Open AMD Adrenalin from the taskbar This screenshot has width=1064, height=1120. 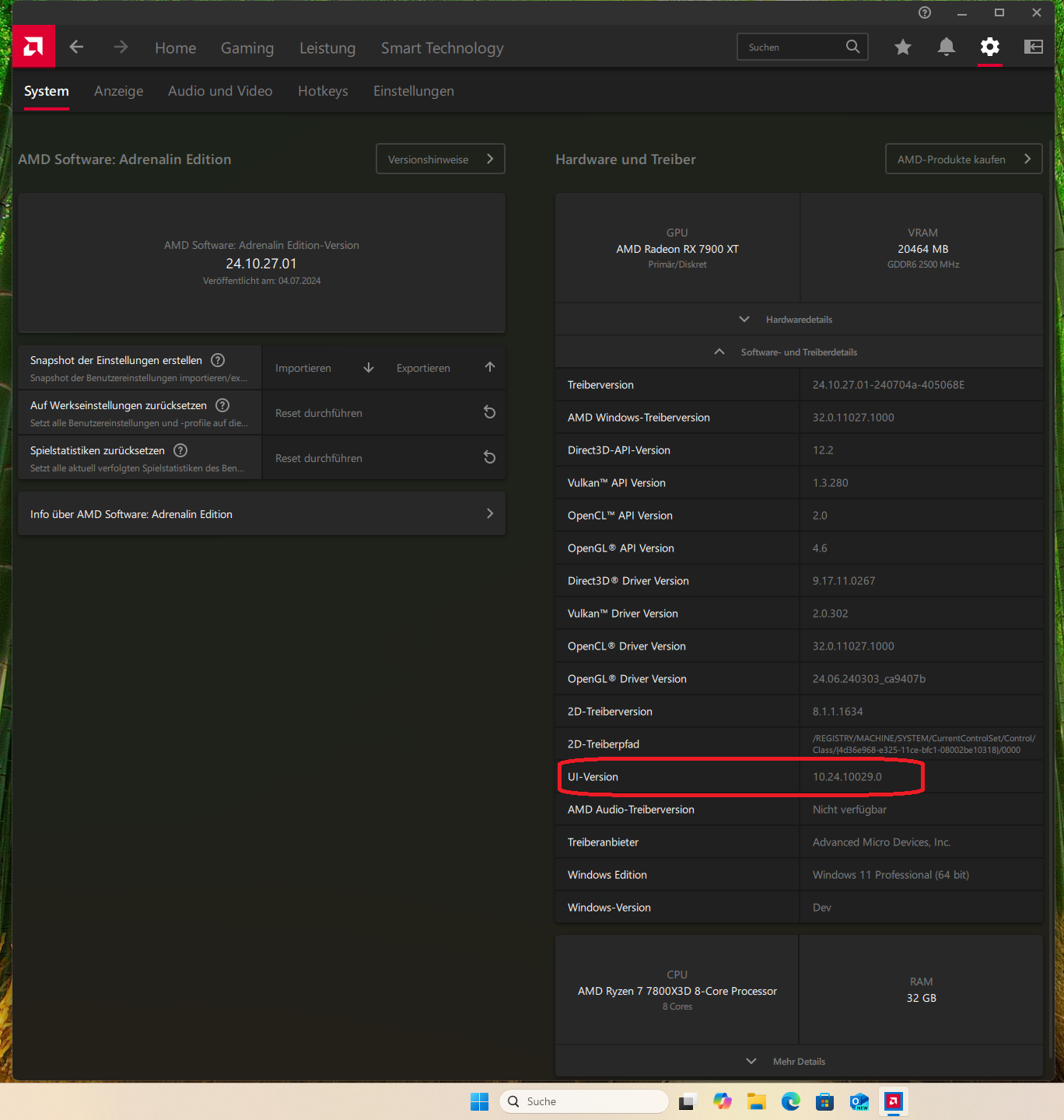893,1101
